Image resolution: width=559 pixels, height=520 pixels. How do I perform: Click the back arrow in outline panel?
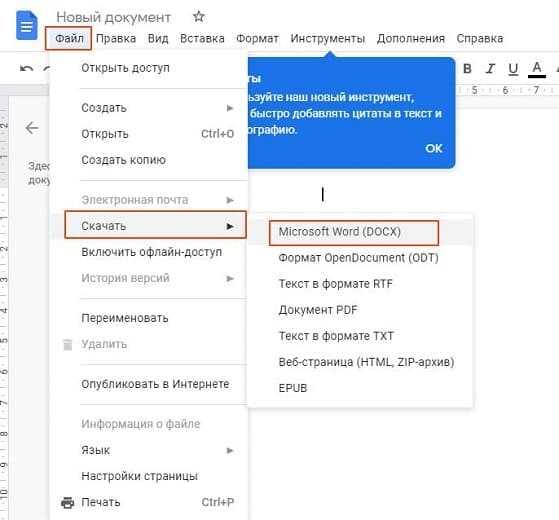[32, 128]
